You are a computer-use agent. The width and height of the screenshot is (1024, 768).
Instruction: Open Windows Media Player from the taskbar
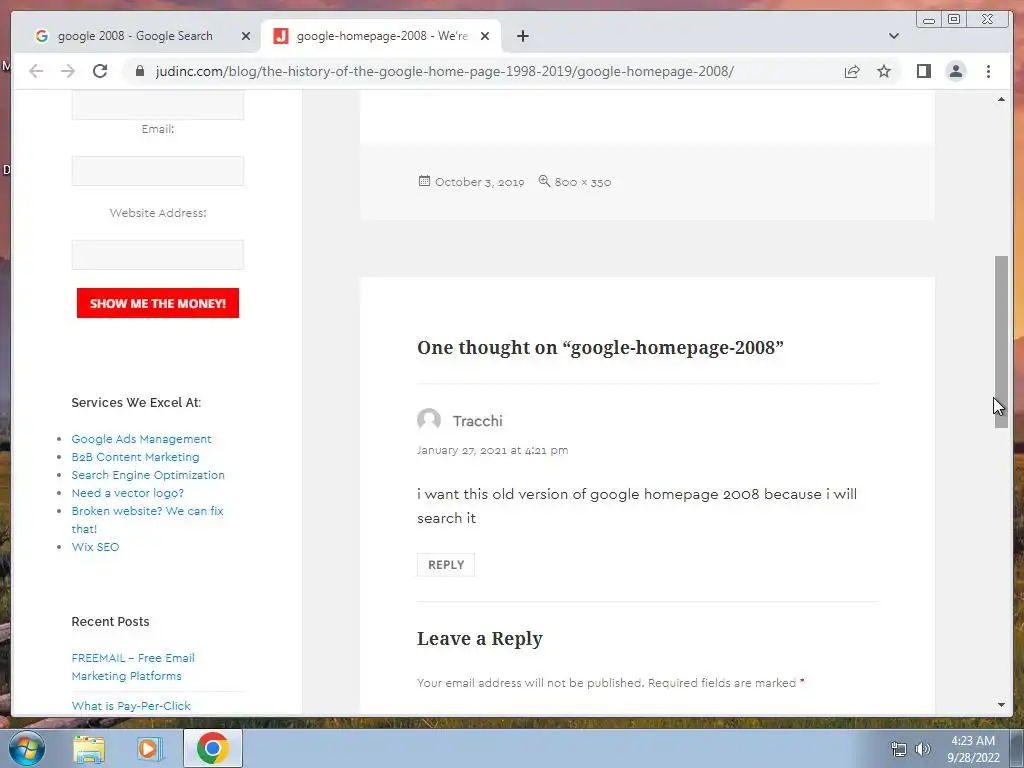coord(149,748)
